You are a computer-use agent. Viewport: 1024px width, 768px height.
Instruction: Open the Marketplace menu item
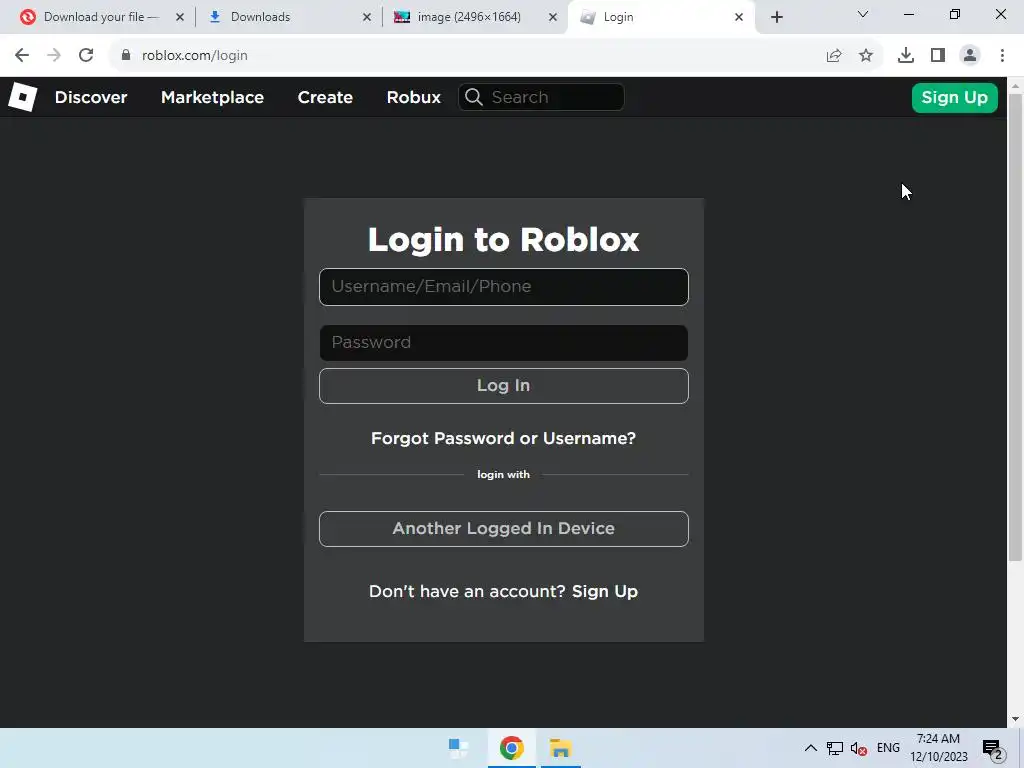click(x=212, y=97)
